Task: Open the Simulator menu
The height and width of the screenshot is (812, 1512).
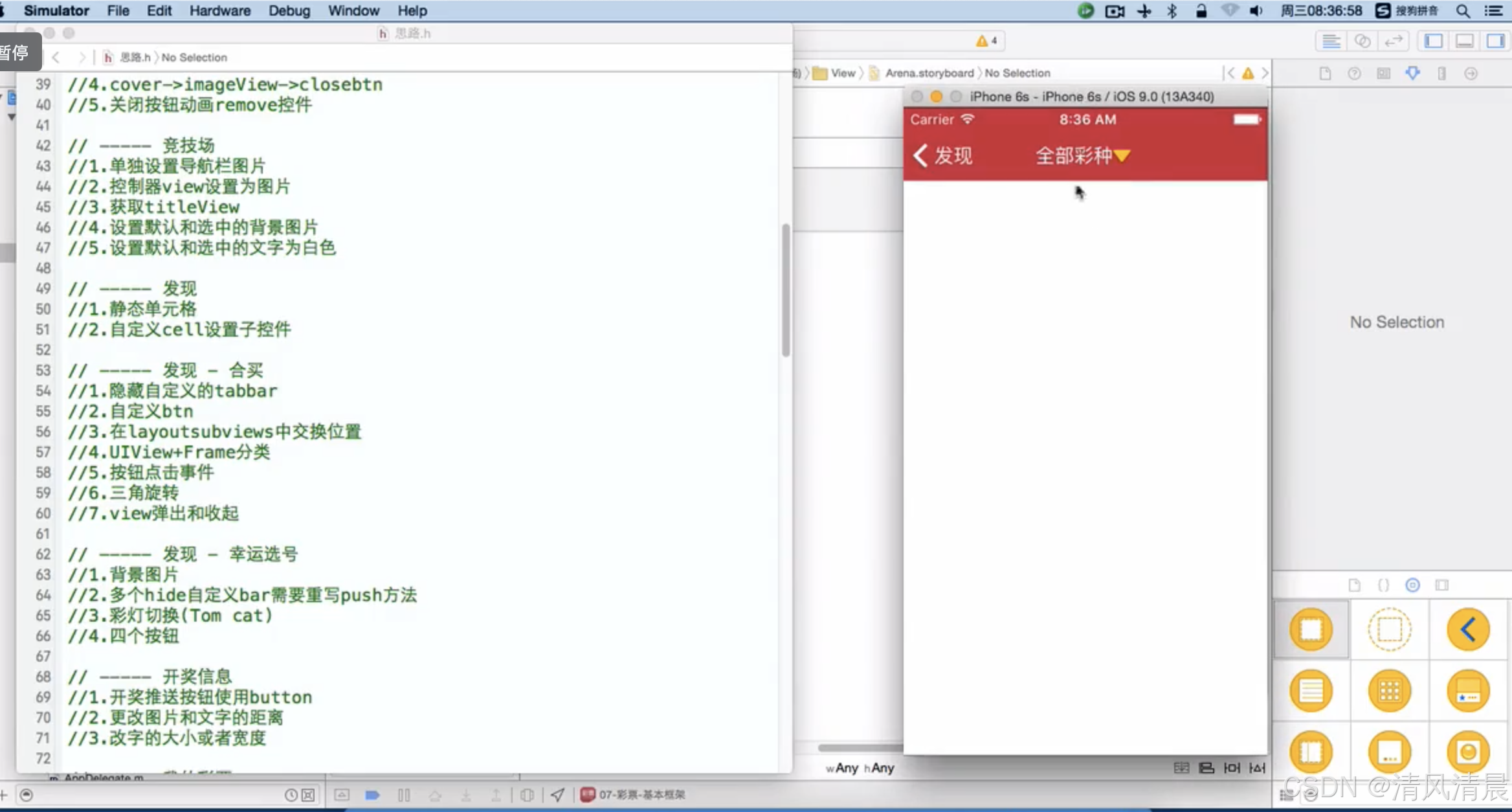Action: click(56, 10)
